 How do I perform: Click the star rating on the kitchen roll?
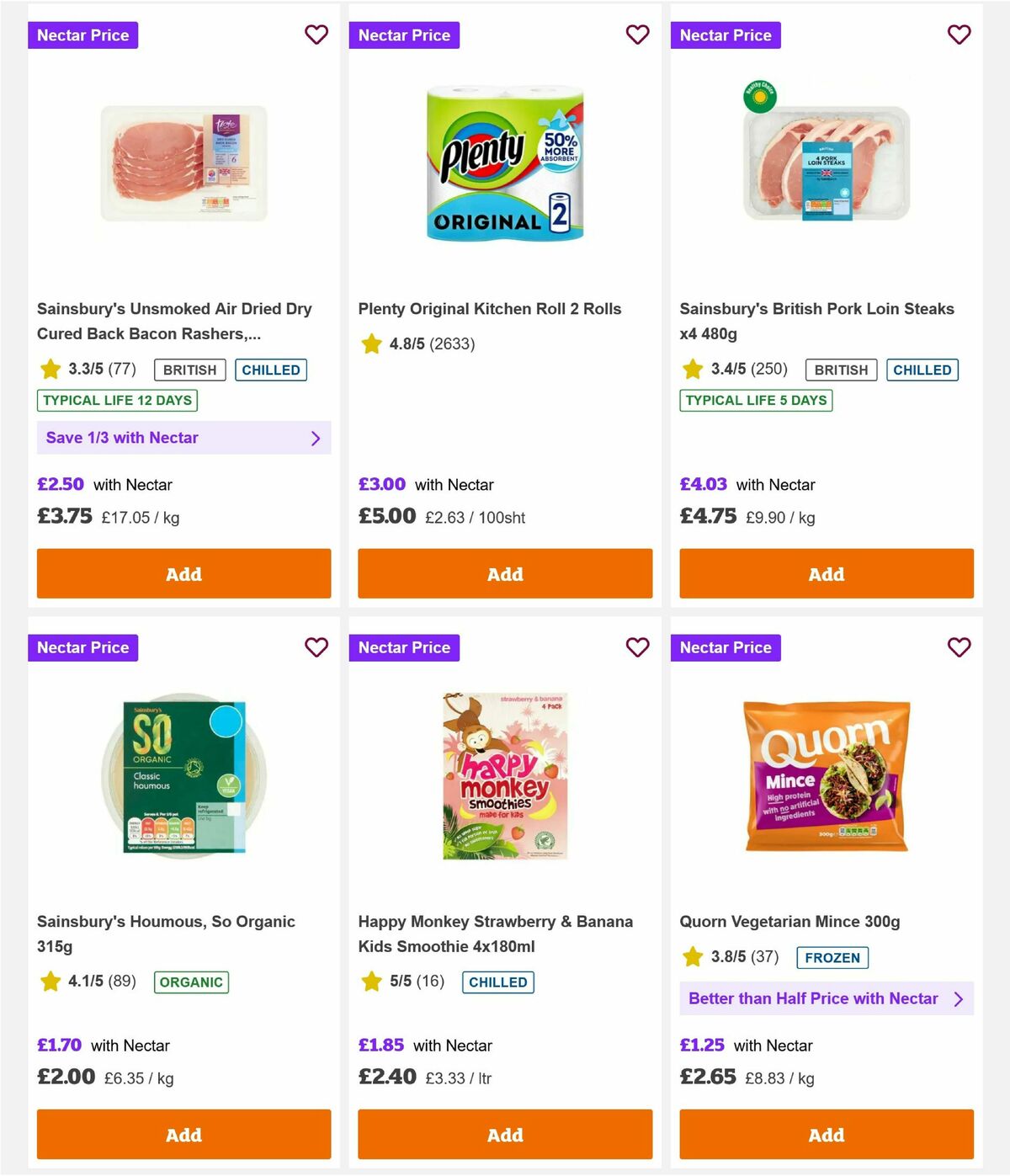point(371,343)
